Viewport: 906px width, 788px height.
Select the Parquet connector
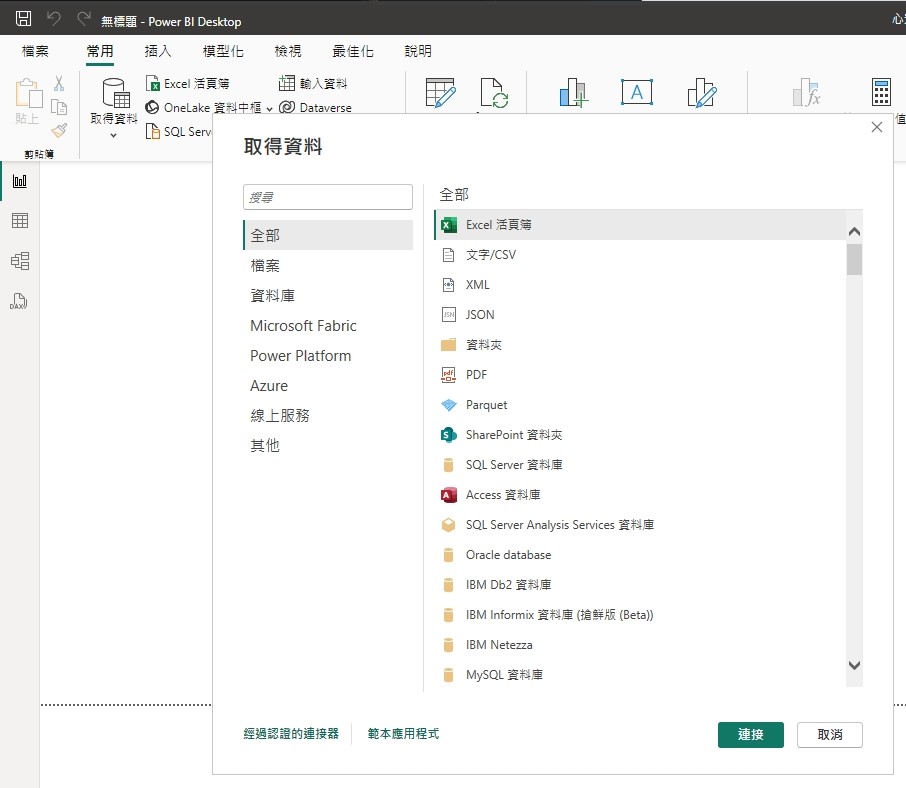coord(640,405)
